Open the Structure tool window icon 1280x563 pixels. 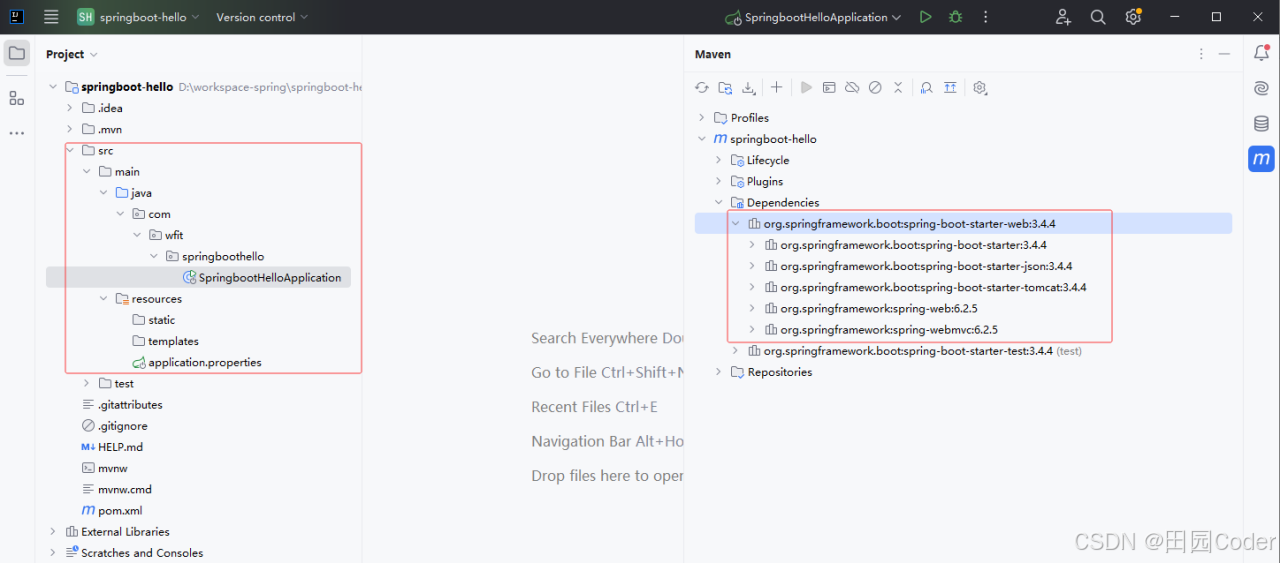(17, 98)
